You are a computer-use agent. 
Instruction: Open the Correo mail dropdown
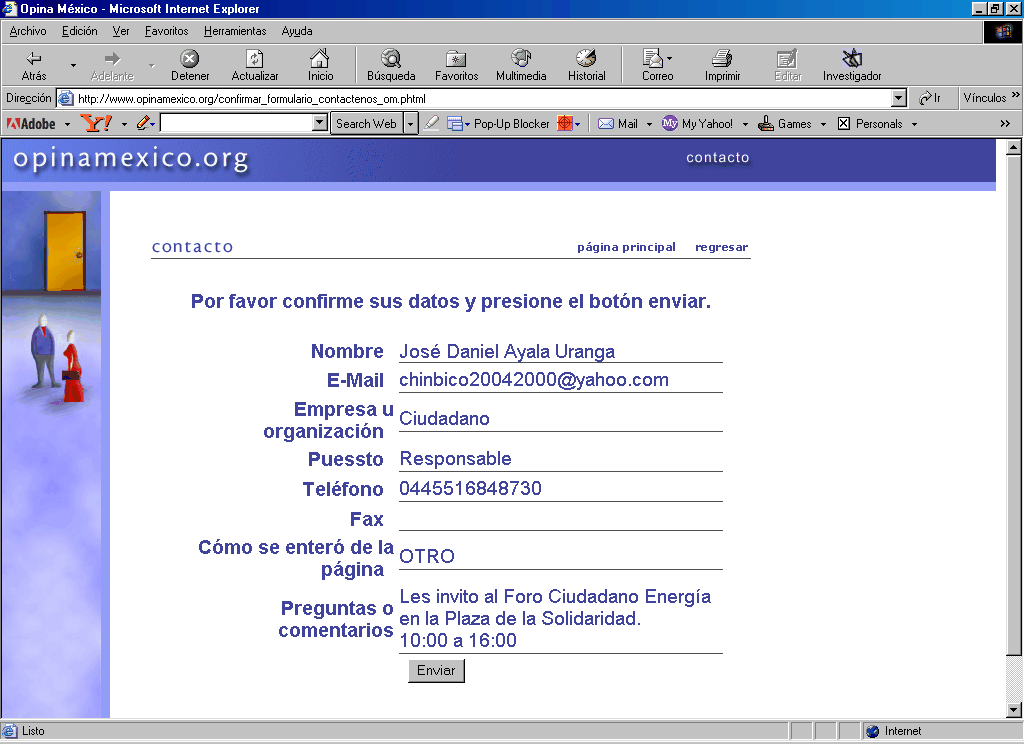point(670,59)
